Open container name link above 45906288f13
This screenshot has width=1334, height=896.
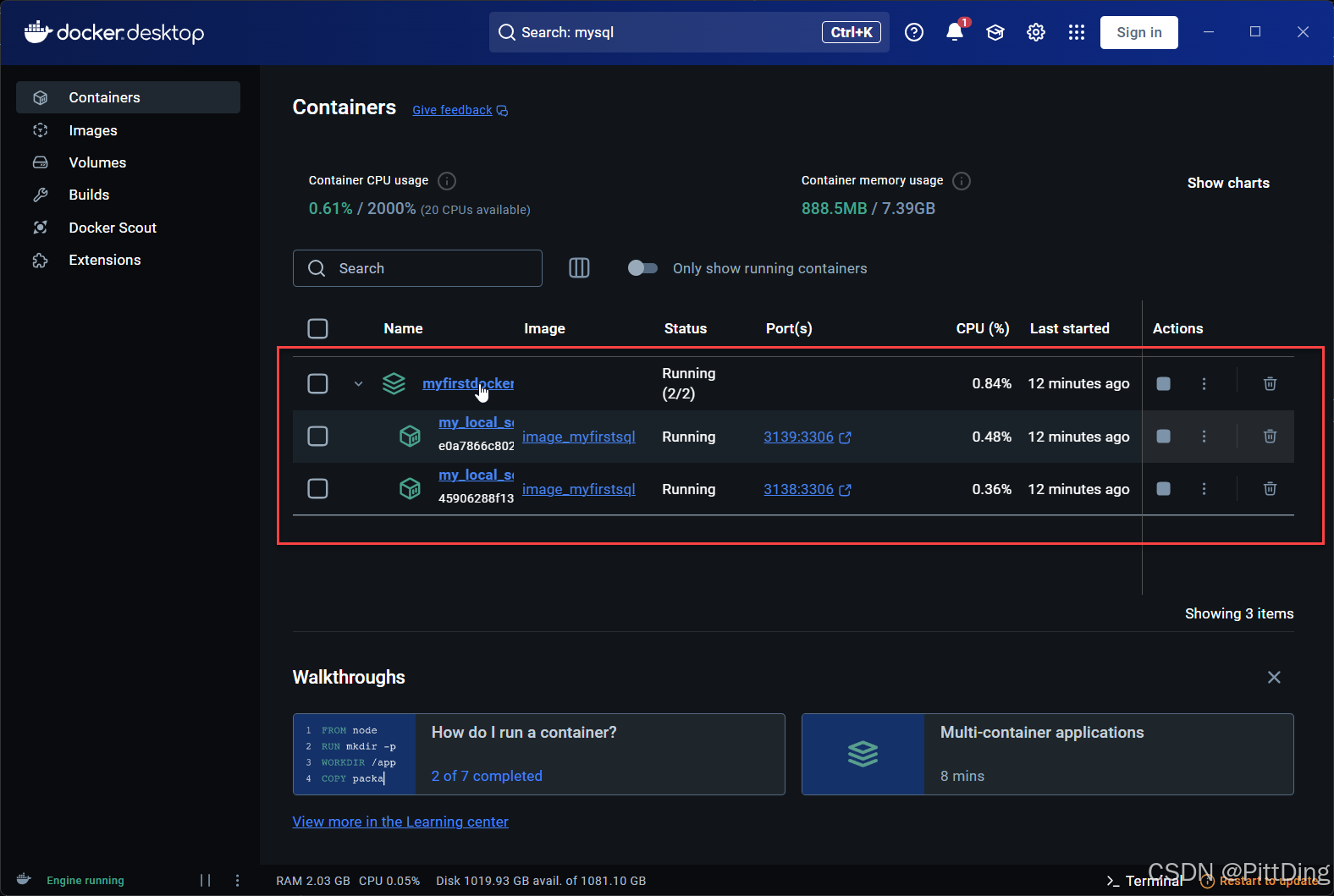tap(476, 475)
